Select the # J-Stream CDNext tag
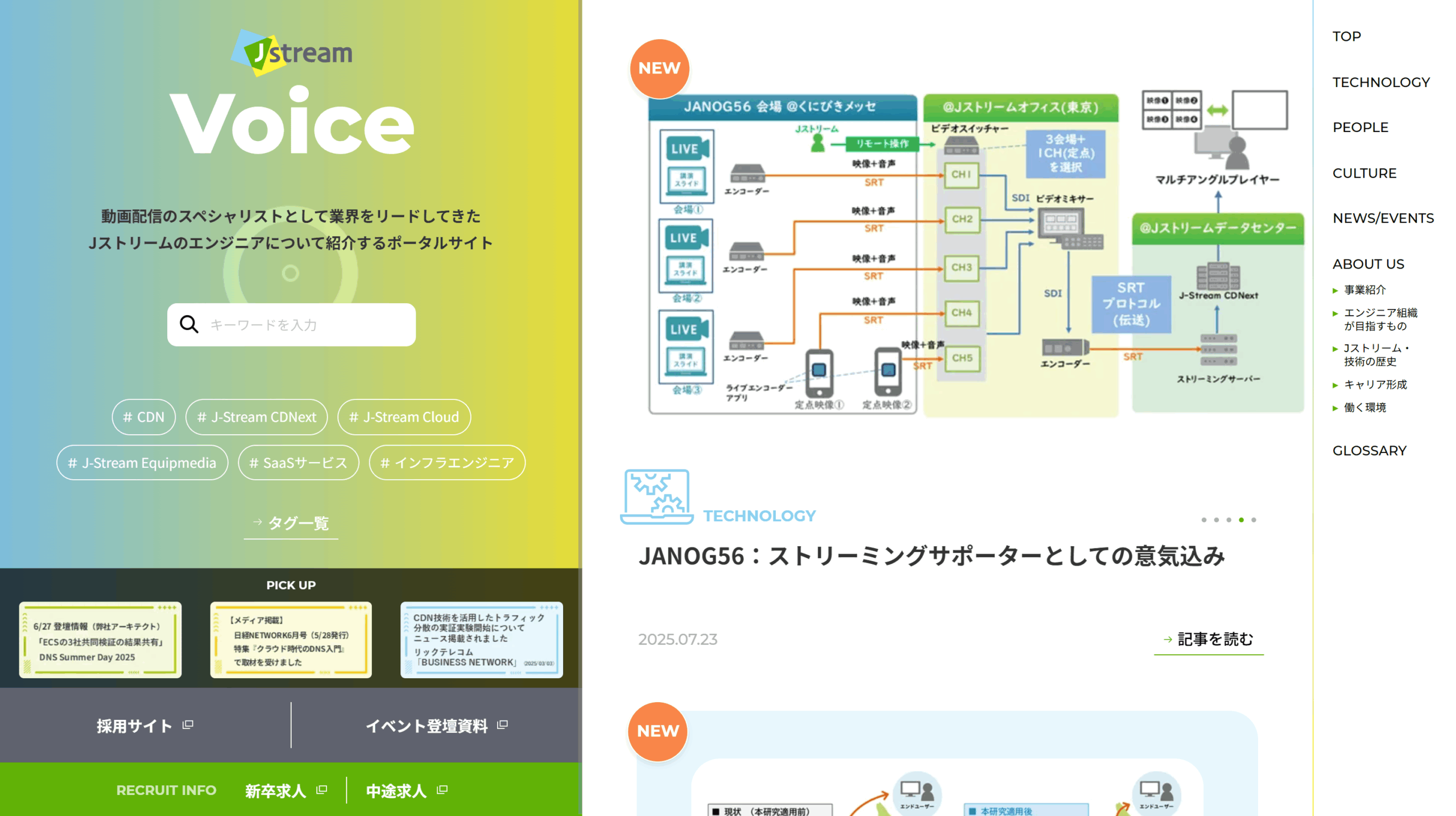 (257, 417)
